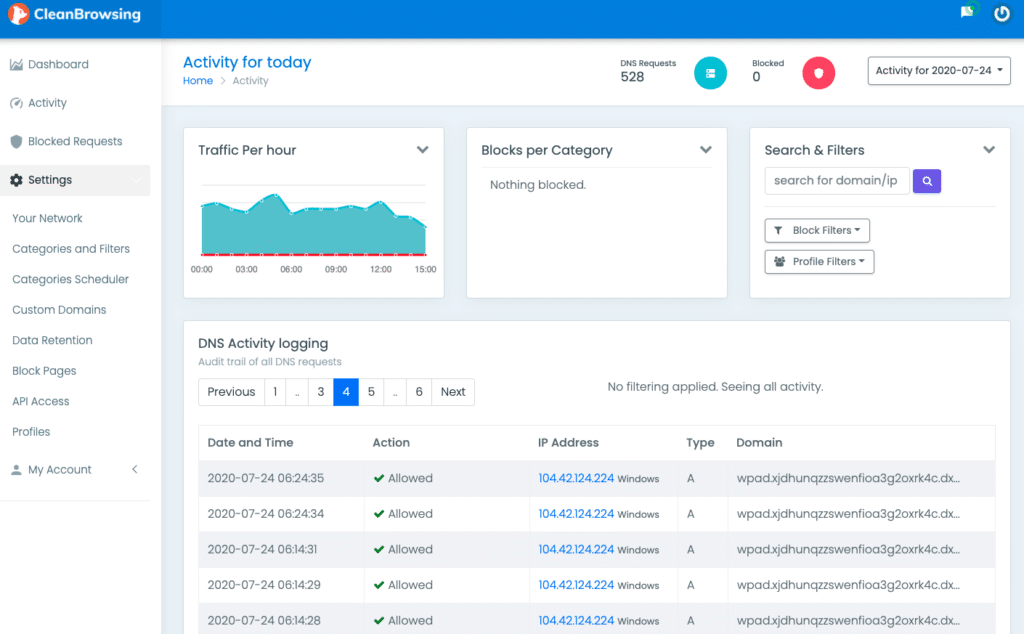Click the Activity gauge icon
The height and width of the screenshot is (634, 1024).
[16, 103]
